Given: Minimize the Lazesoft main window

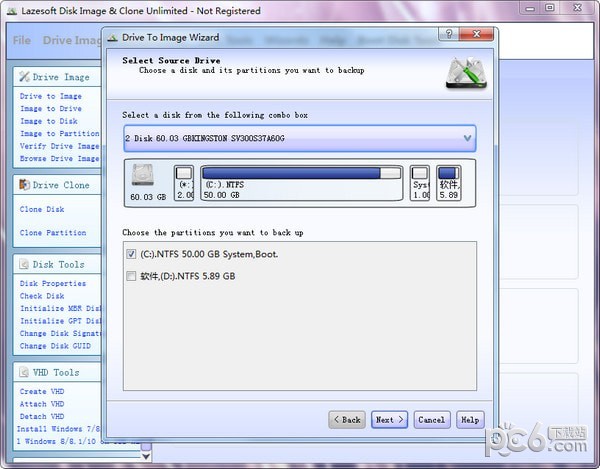Looking at the screenshot, I should 530,8.
